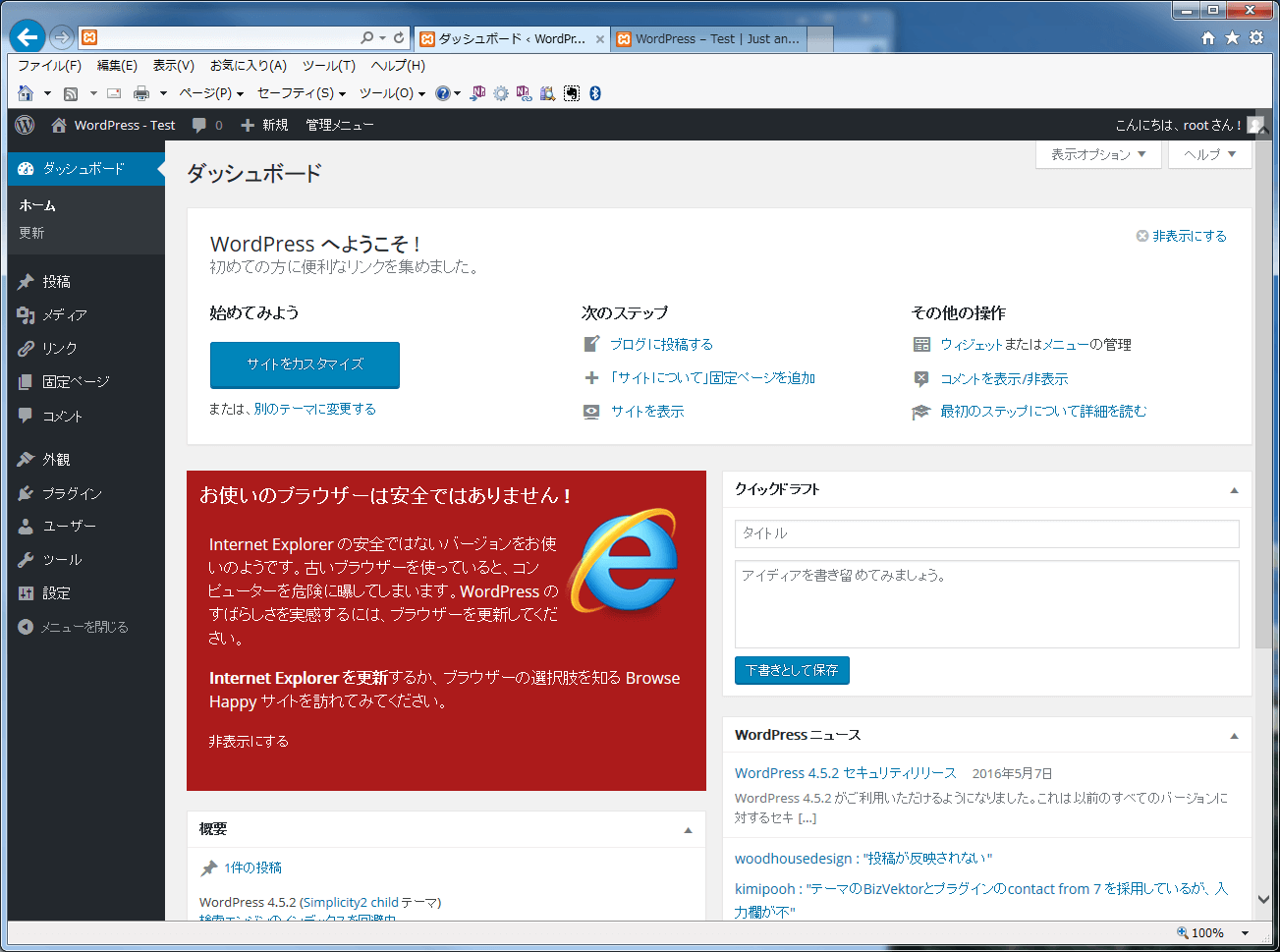Collapse the クイックドラフト widget
The width and height of the screenshot is (1280, 952).
(x=1234, y=489)
